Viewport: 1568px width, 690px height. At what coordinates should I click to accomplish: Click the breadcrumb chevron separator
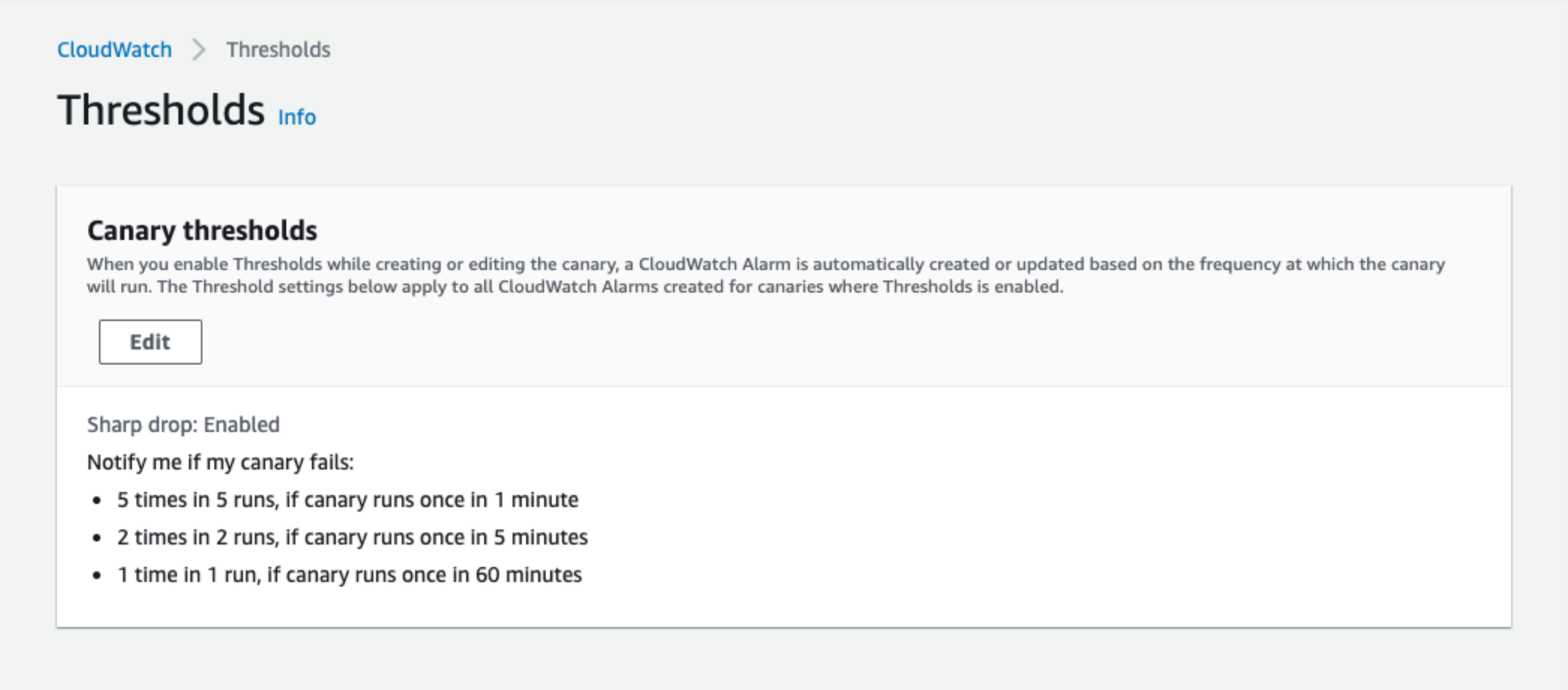199,49
